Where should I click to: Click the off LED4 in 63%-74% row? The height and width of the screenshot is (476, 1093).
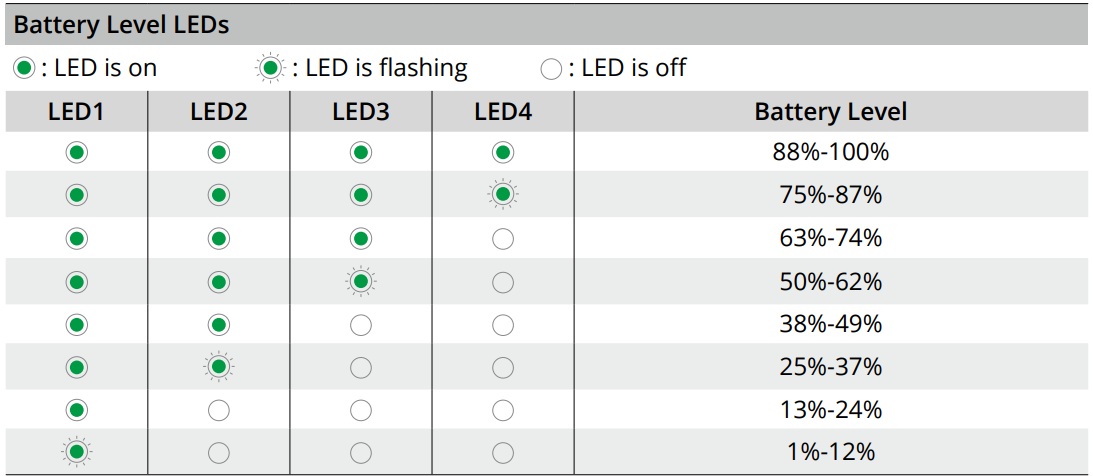click(x=503, y=239)
